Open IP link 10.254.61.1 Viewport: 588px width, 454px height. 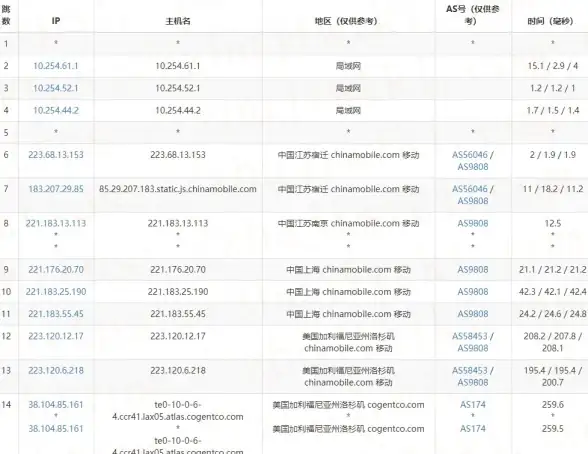click(x=56, y=66)
